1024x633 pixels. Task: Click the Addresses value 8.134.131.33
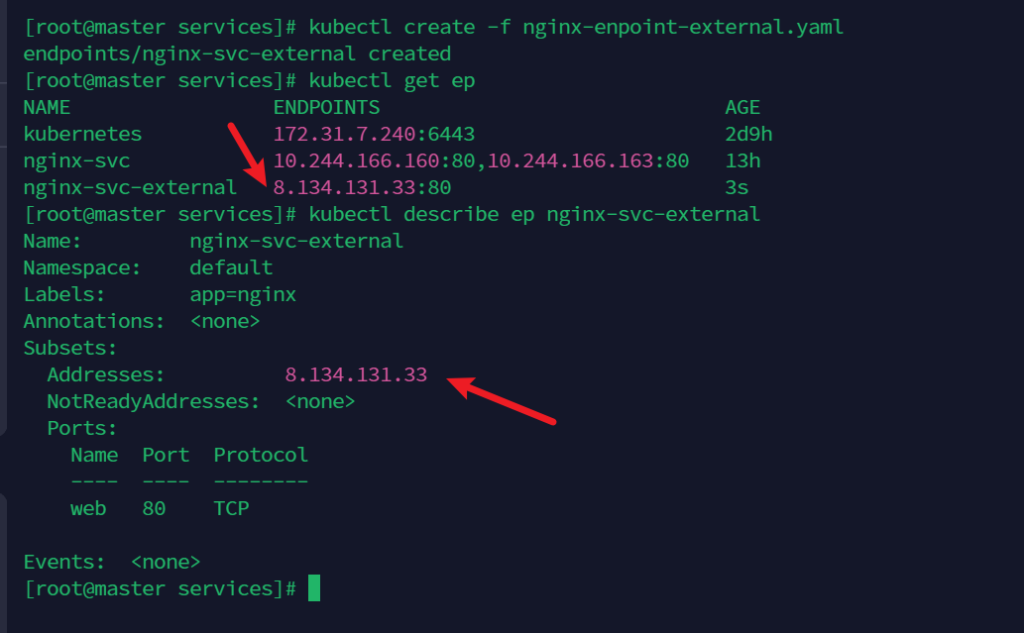click(x=356, y=375)
